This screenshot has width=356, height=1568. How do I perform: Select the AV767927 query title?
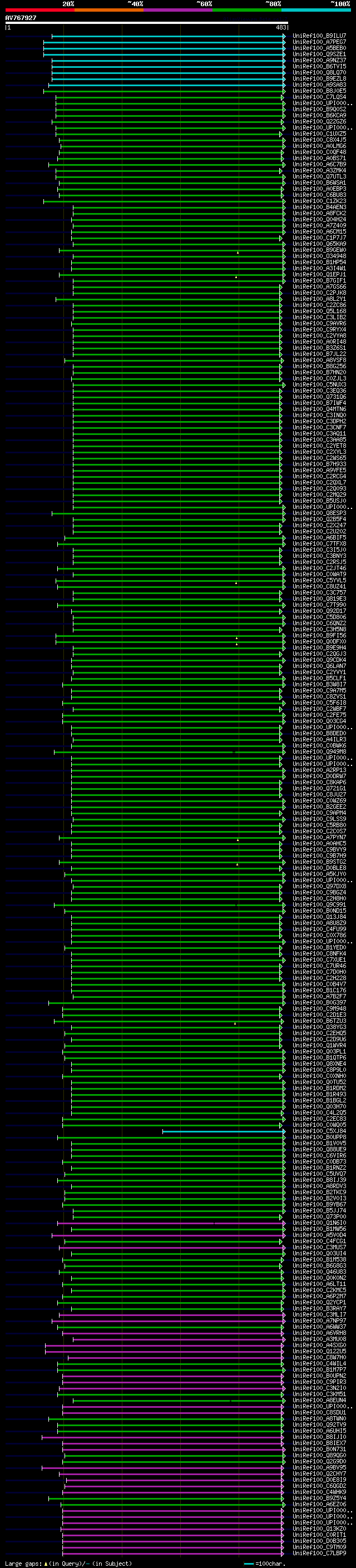(21, 18)
